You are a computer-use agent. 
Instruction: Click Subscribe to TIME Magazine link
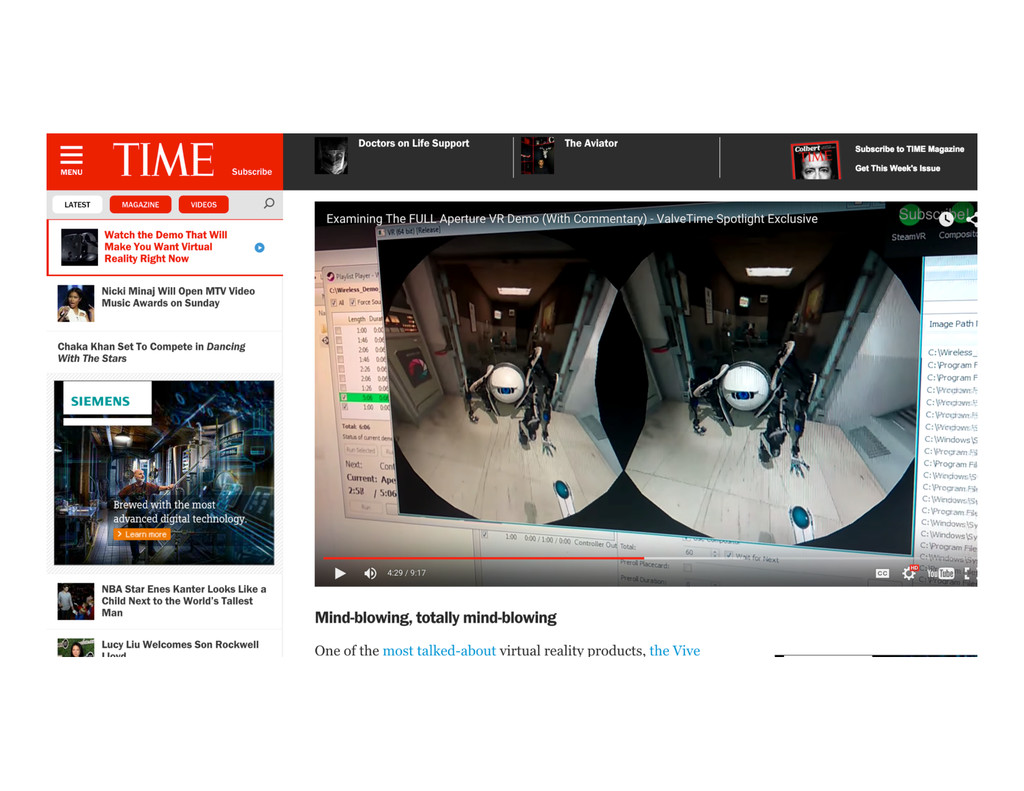tap(909, 149)
